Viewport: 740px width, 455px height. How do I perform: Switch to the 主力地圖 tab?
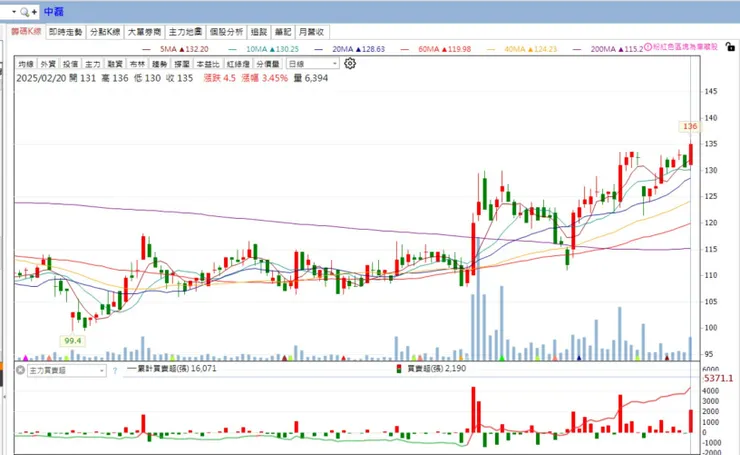(x=185, y=32)
